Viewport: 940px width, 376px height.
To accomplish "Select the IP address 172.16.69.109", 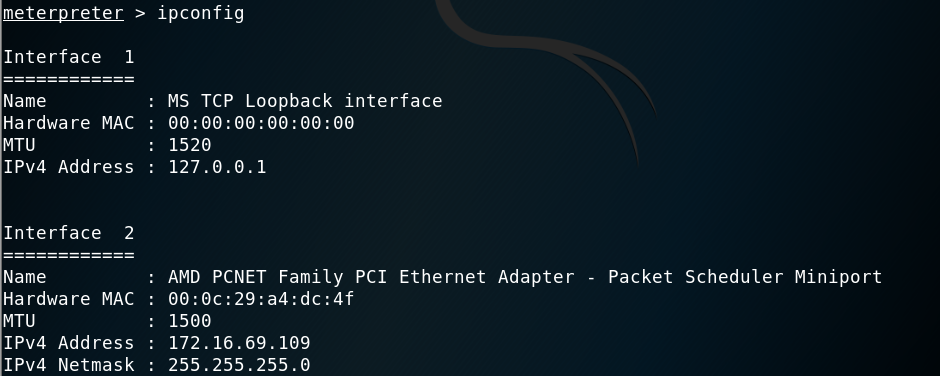I will click(x=239, y=342).
